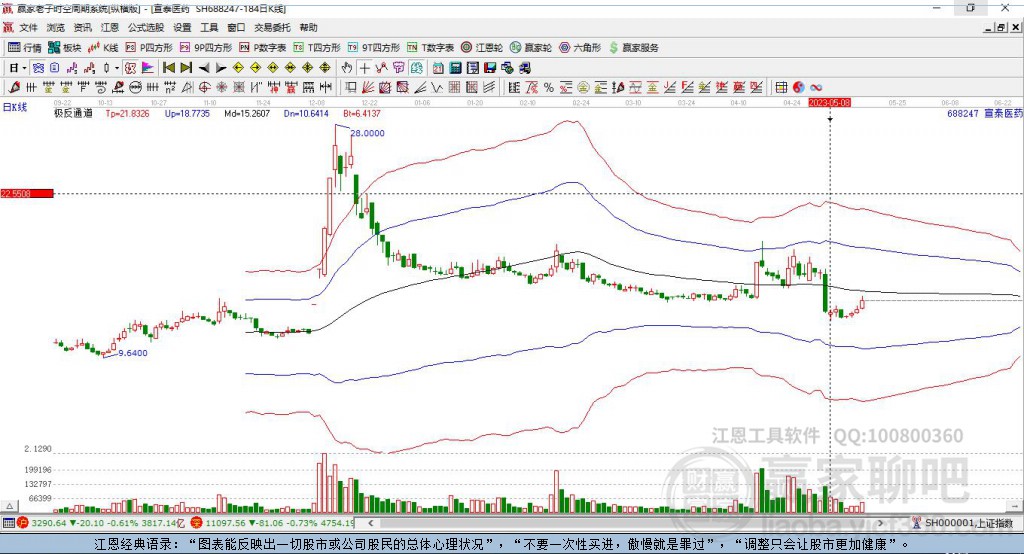Click the zigzag wave line tool
The height and width of the screenshot is (554, 1024).
coord(437,88)
